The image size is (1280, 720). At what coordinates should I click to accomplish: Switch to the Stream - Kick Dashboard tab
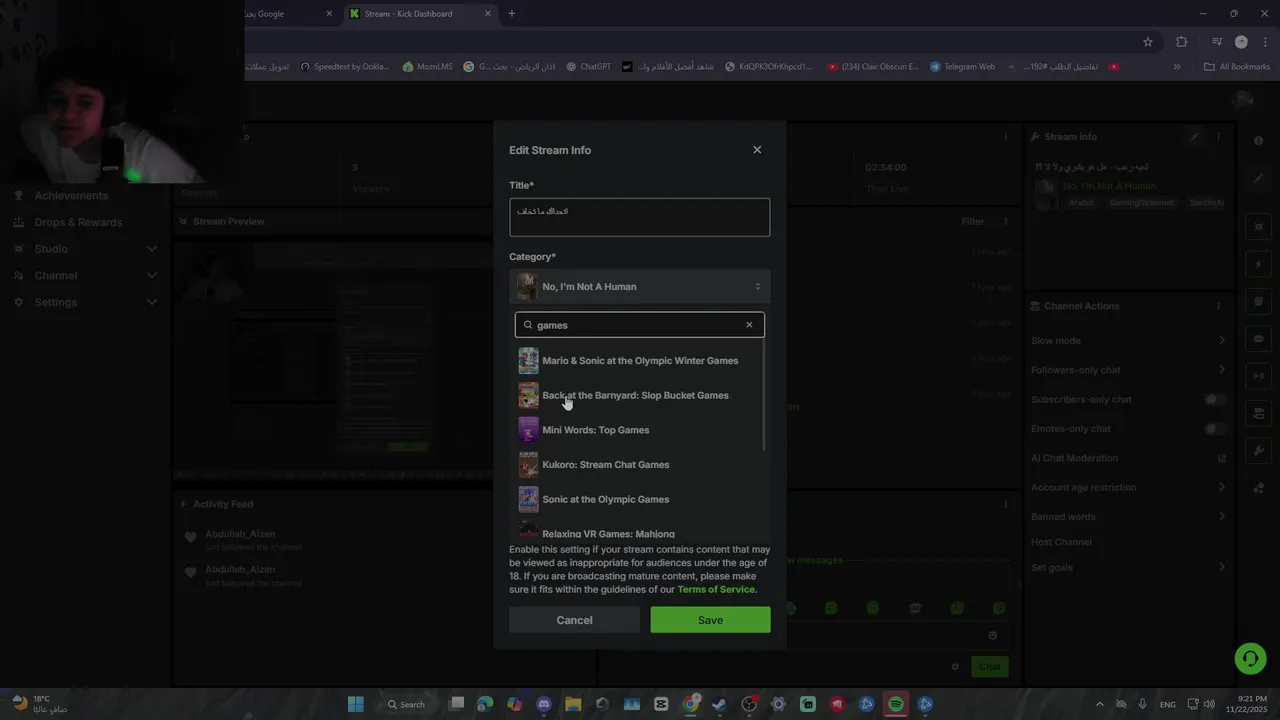click(x=420, y=14)
